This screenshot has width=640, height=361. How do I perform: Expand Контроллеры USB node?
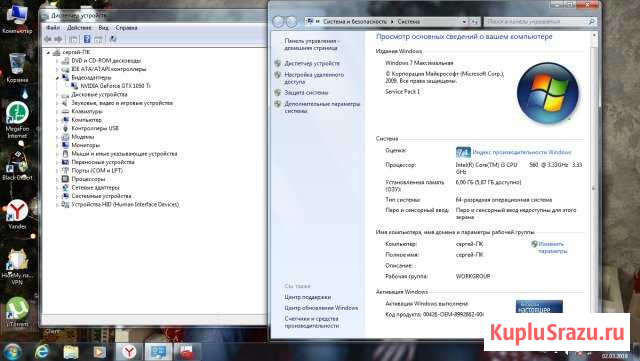(x=57, y=129)
